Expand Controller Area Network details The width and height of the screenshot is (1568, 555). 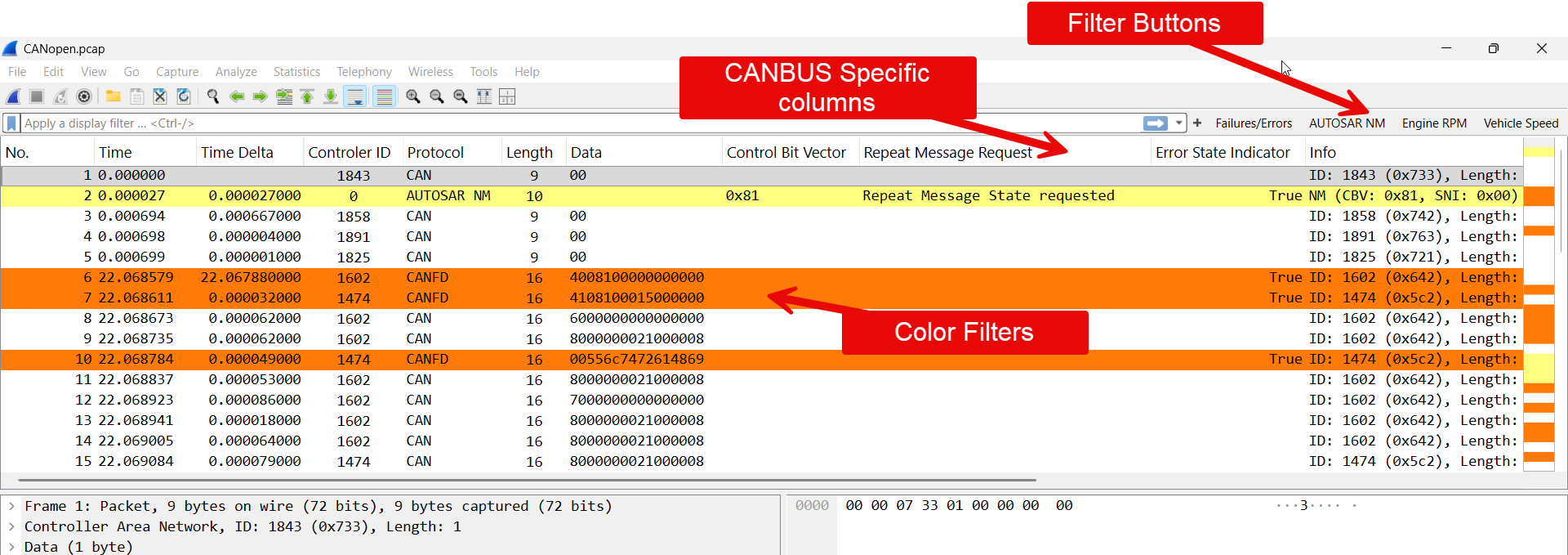click(11, 527)
